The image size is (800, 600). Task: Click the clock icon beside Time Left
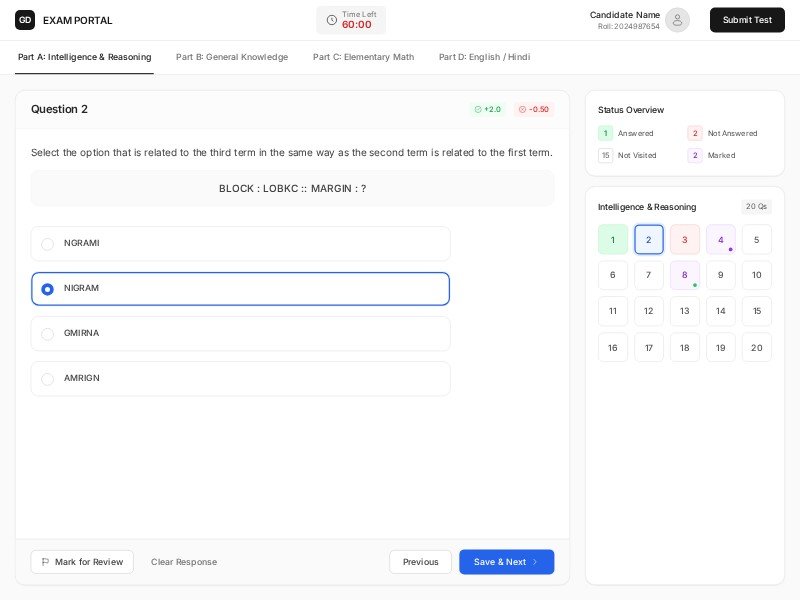pyautogui.click(x=331, y=20)
